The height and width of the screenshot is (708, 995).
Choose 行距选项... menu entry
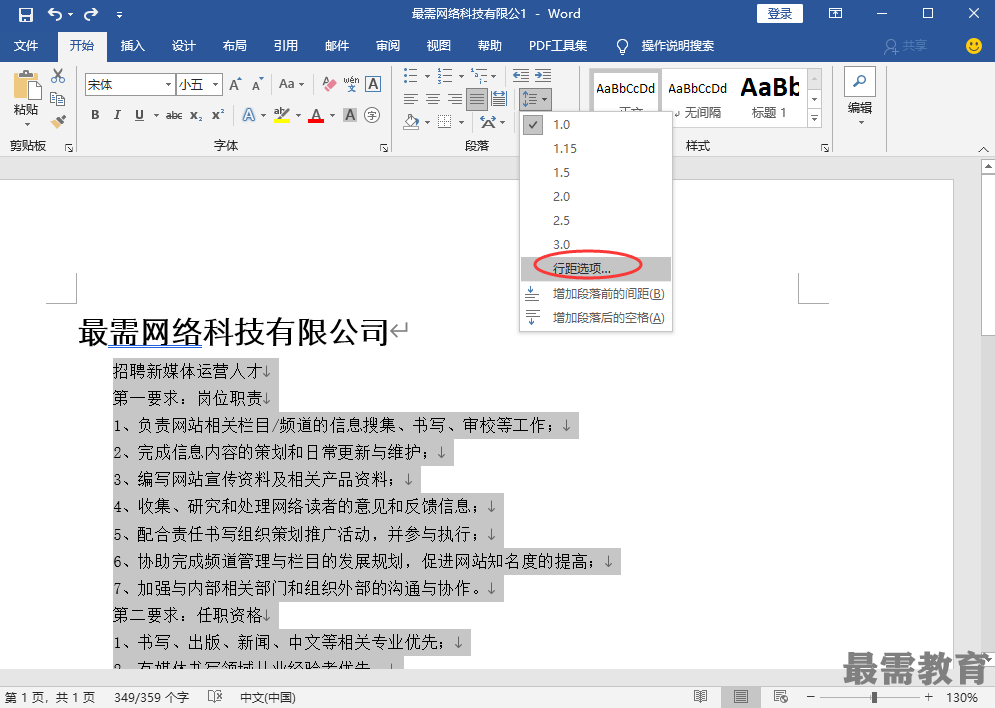(x=595, y=269)
